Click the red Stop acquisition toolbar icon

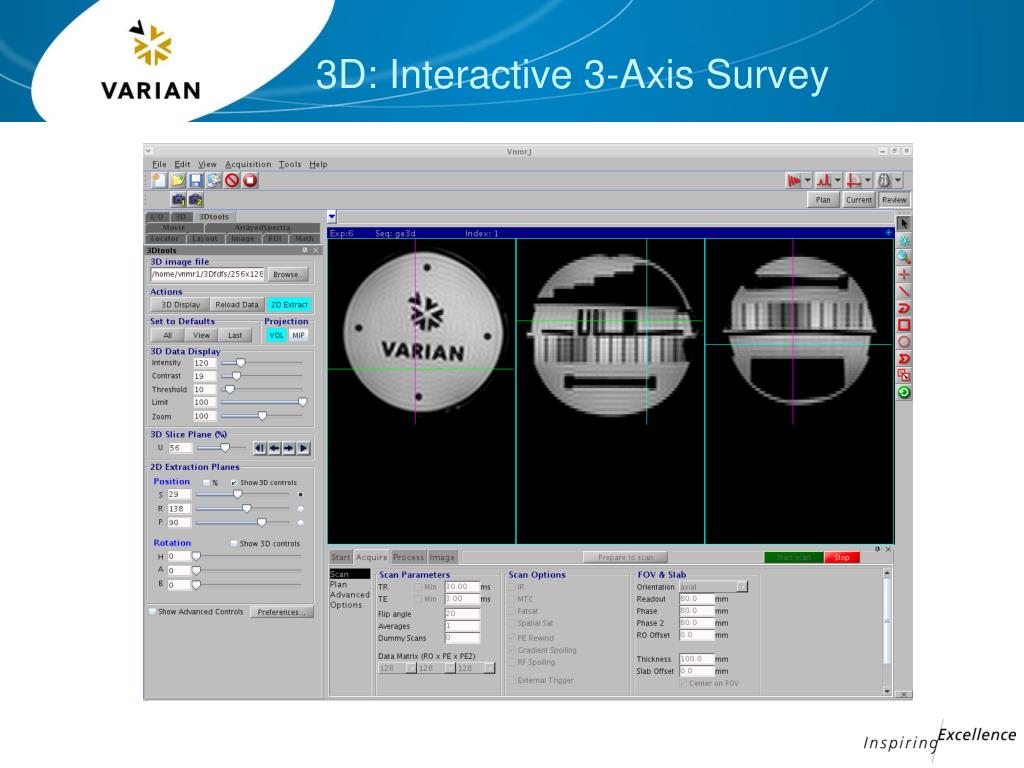coord(250,181)
